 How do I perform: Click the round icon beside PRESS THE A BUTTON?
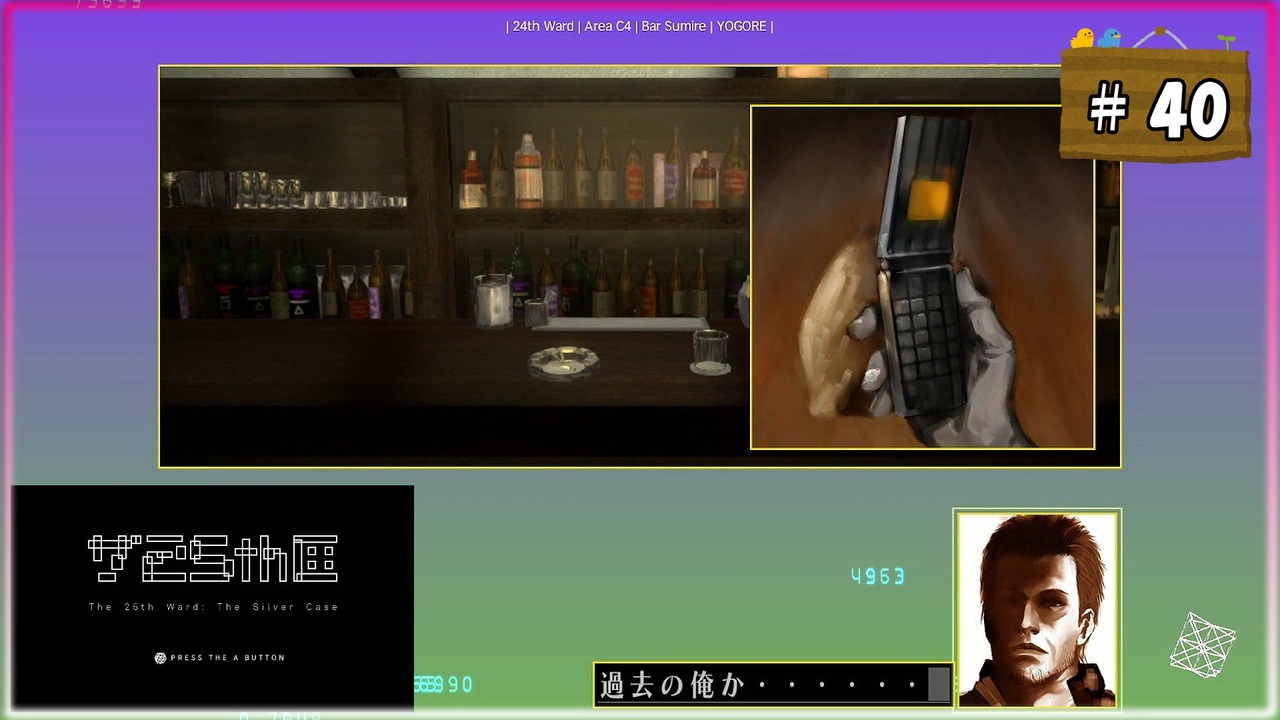coord(160,658)
